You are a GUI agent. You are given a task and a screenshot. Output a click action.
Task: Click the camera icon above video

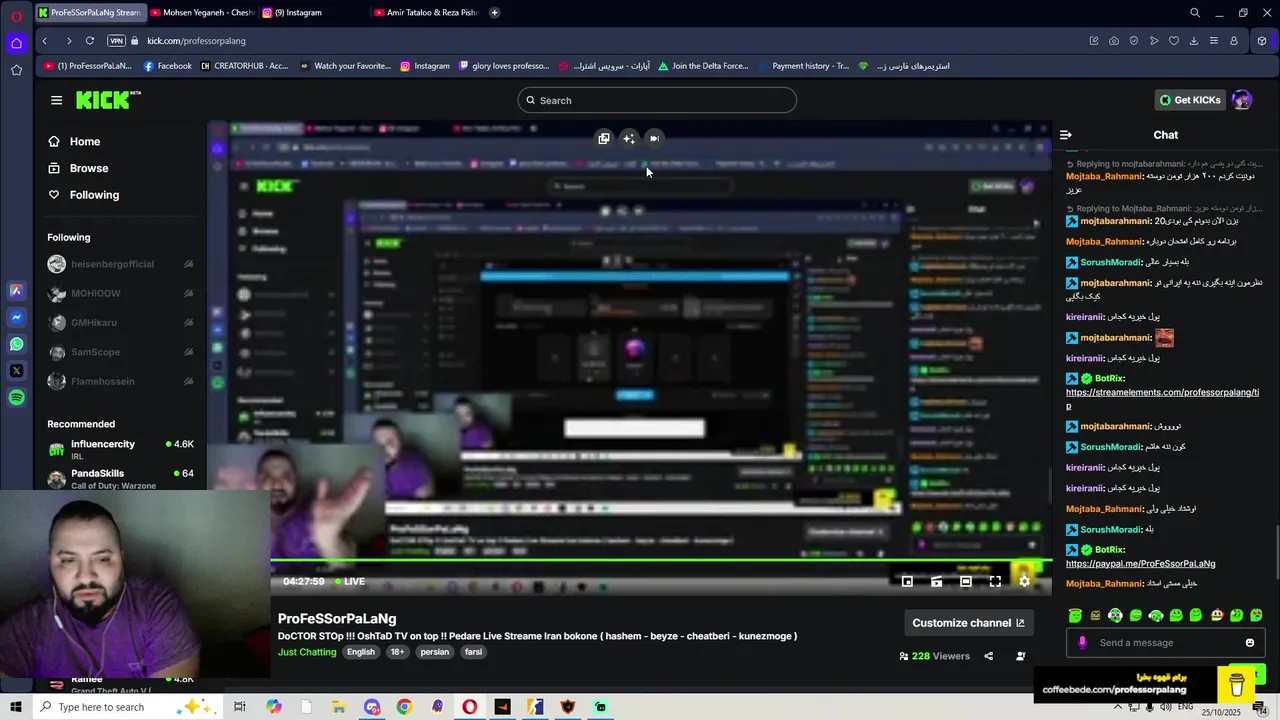654,139
